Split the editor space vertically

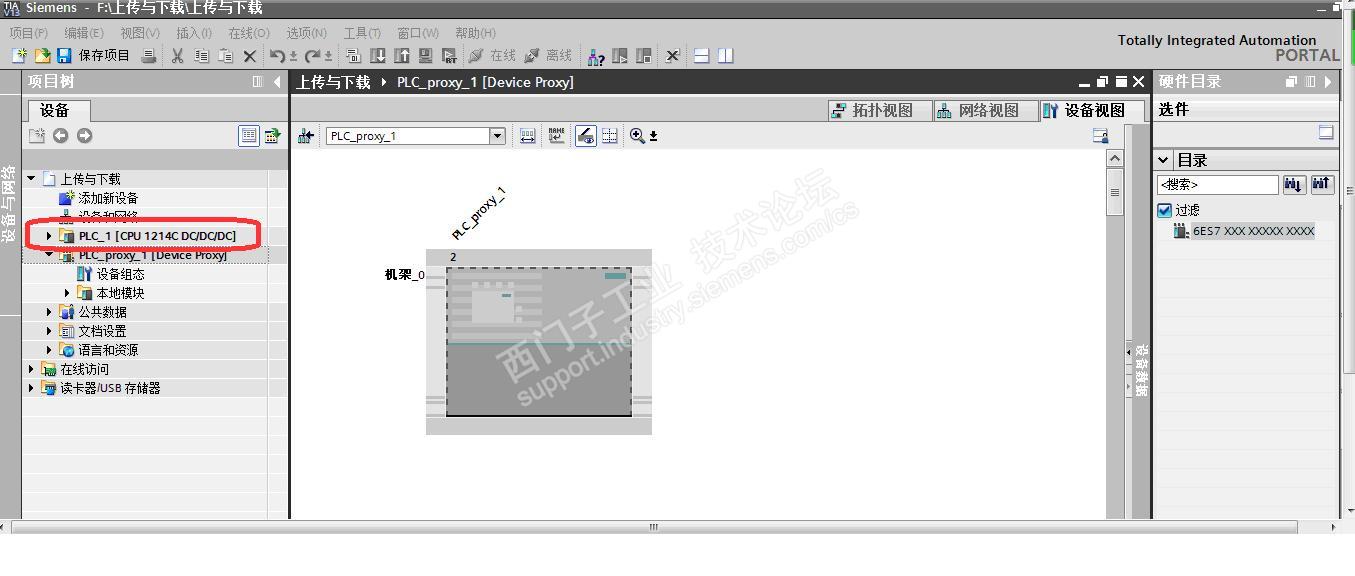pos(725,56)
